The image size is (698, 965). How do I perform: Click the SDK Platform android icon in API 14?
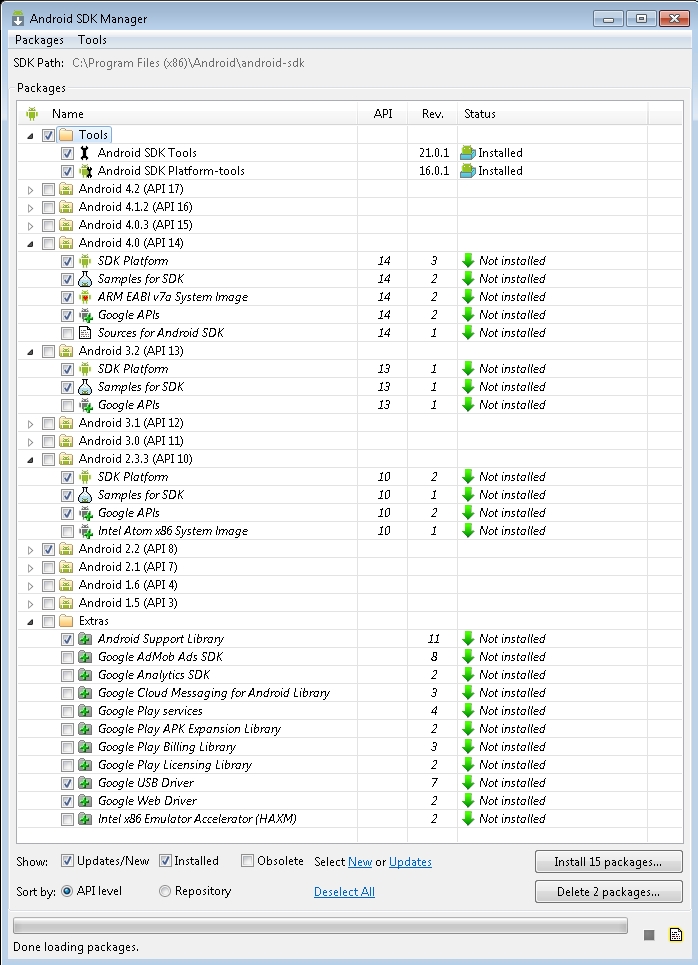(x=85, y=261)
